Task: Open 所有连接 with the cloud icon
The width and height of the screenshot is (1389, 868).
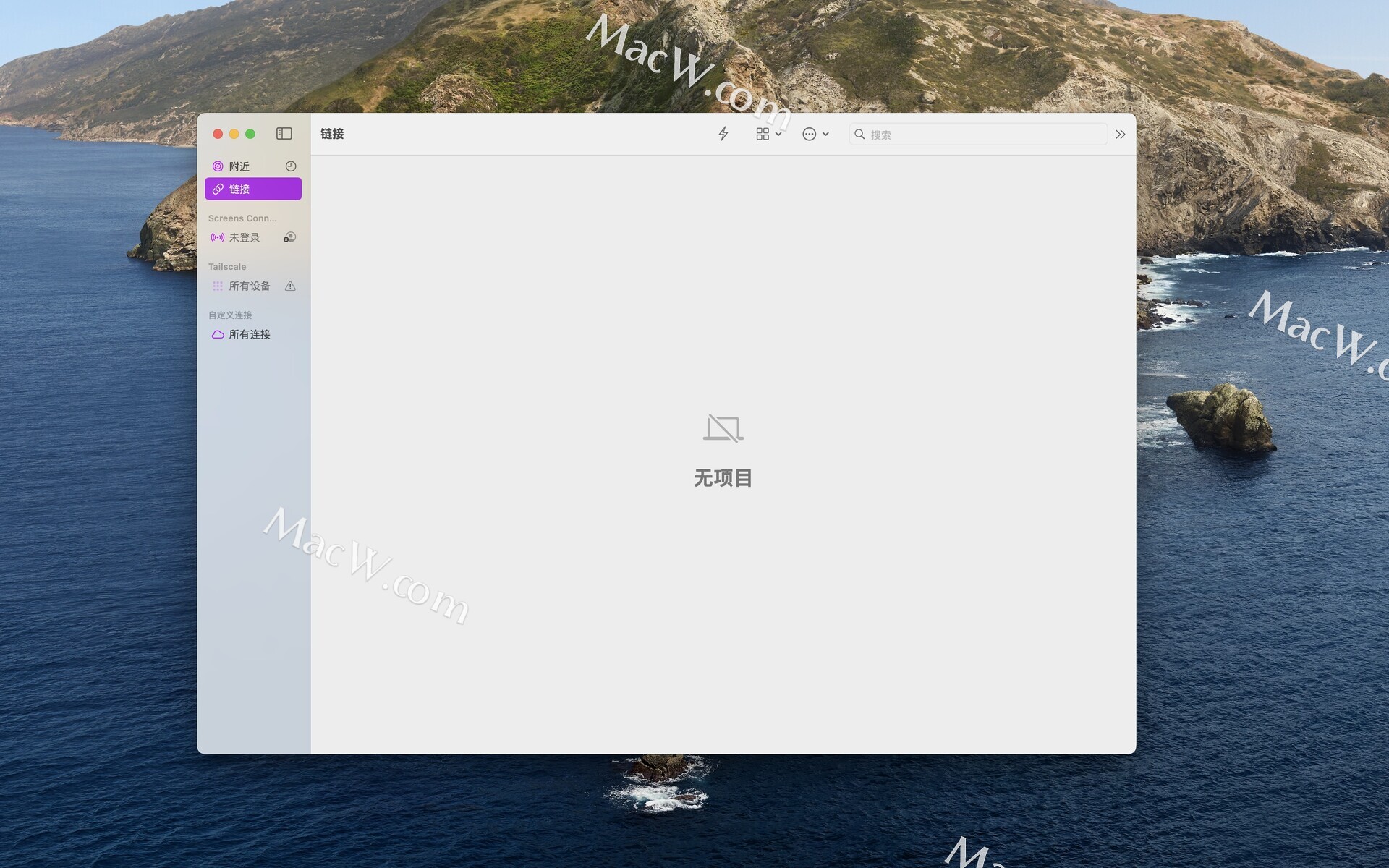Action: coord(249,334)
